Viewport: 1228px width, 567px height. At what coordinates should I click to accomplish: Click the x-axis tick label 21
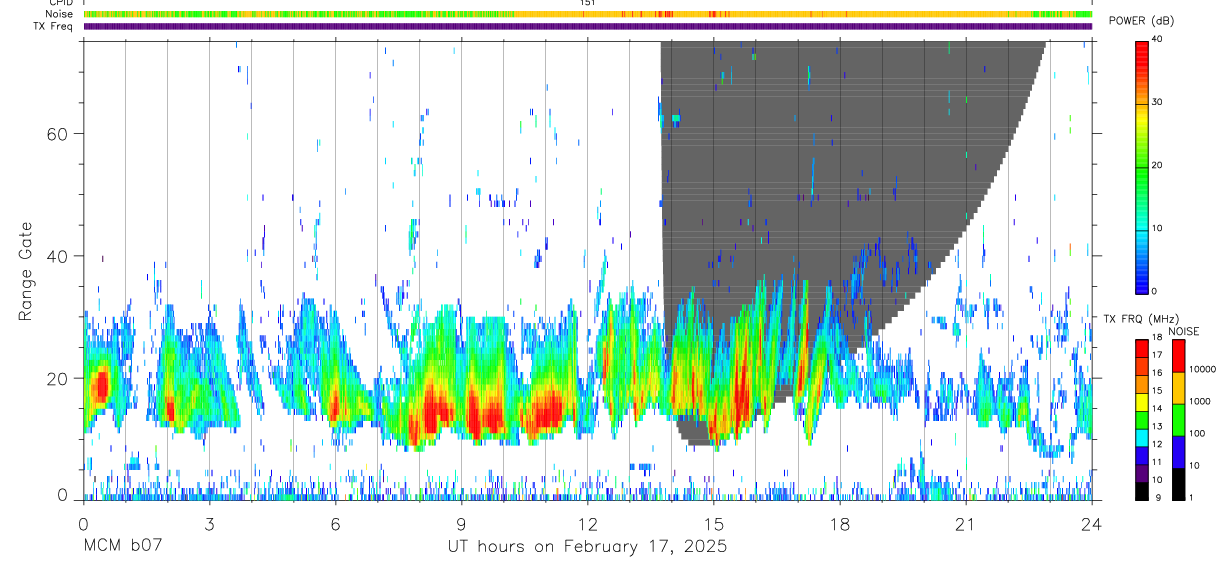coord(965,524)
